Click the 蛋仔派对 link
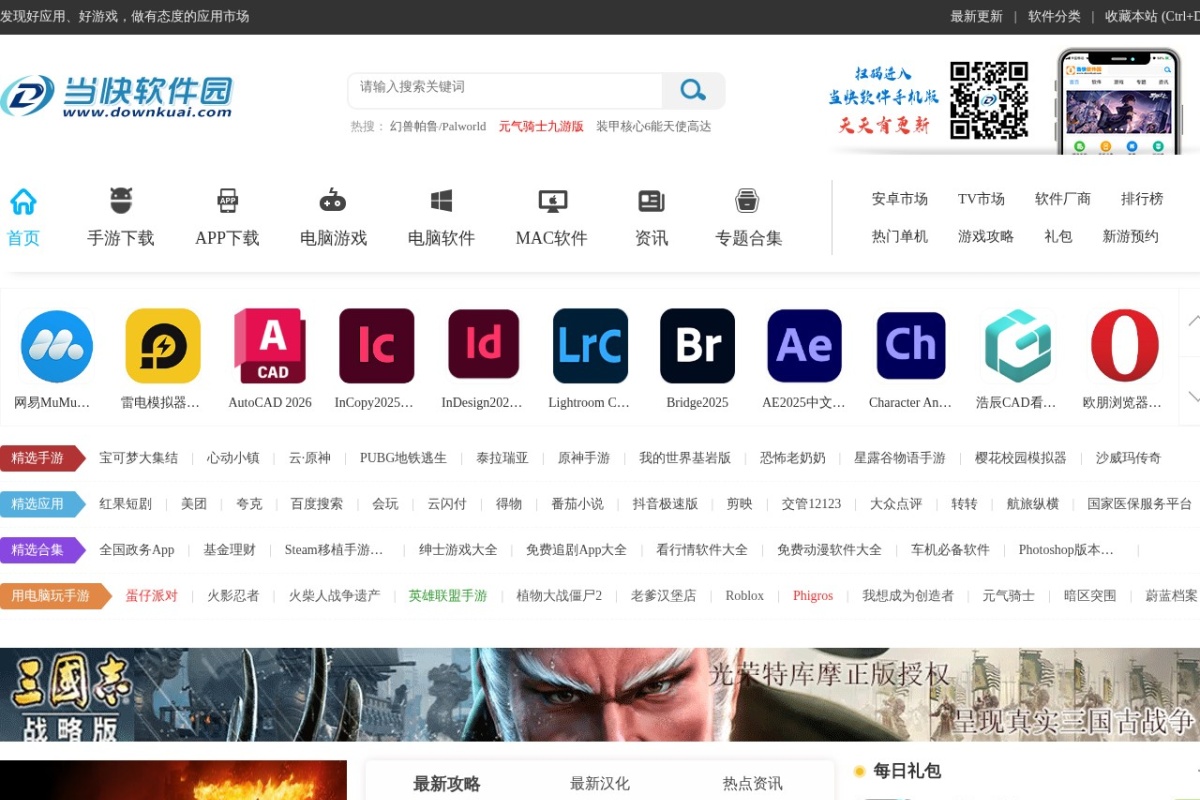1200x800 pixels. click(x=151, y=596)
